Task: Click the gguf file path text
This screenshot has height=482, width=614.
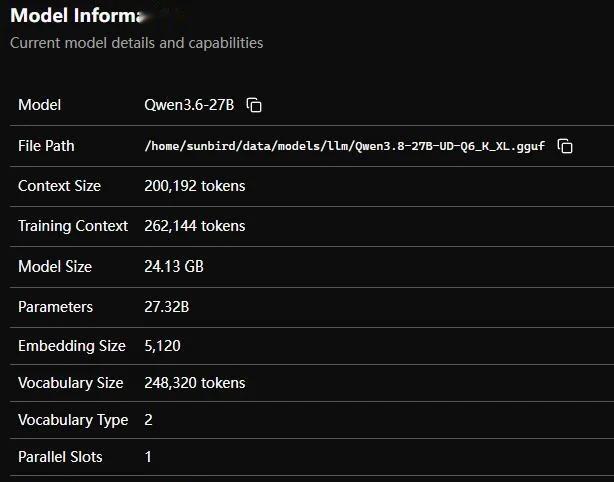Action: coord(345,146)
